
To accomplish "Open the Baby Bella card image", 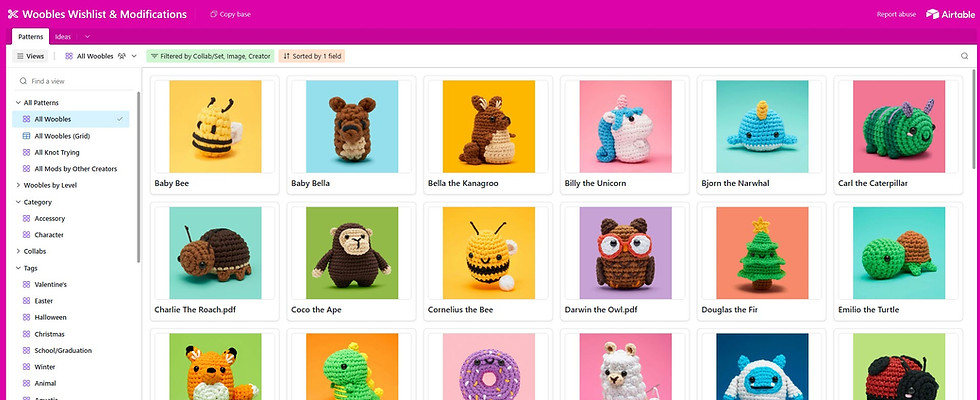I will (352, 126).
